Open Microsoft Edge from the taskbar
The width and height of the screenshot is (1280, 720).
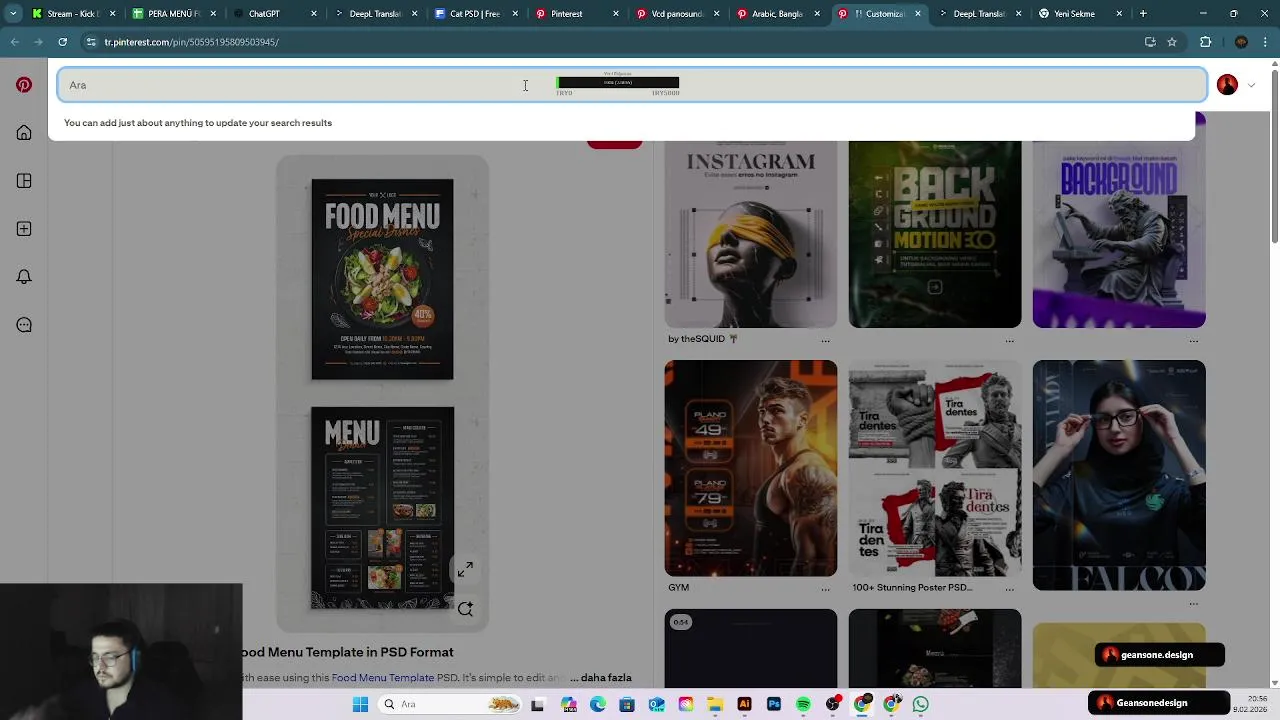click(x=598, y=704)
